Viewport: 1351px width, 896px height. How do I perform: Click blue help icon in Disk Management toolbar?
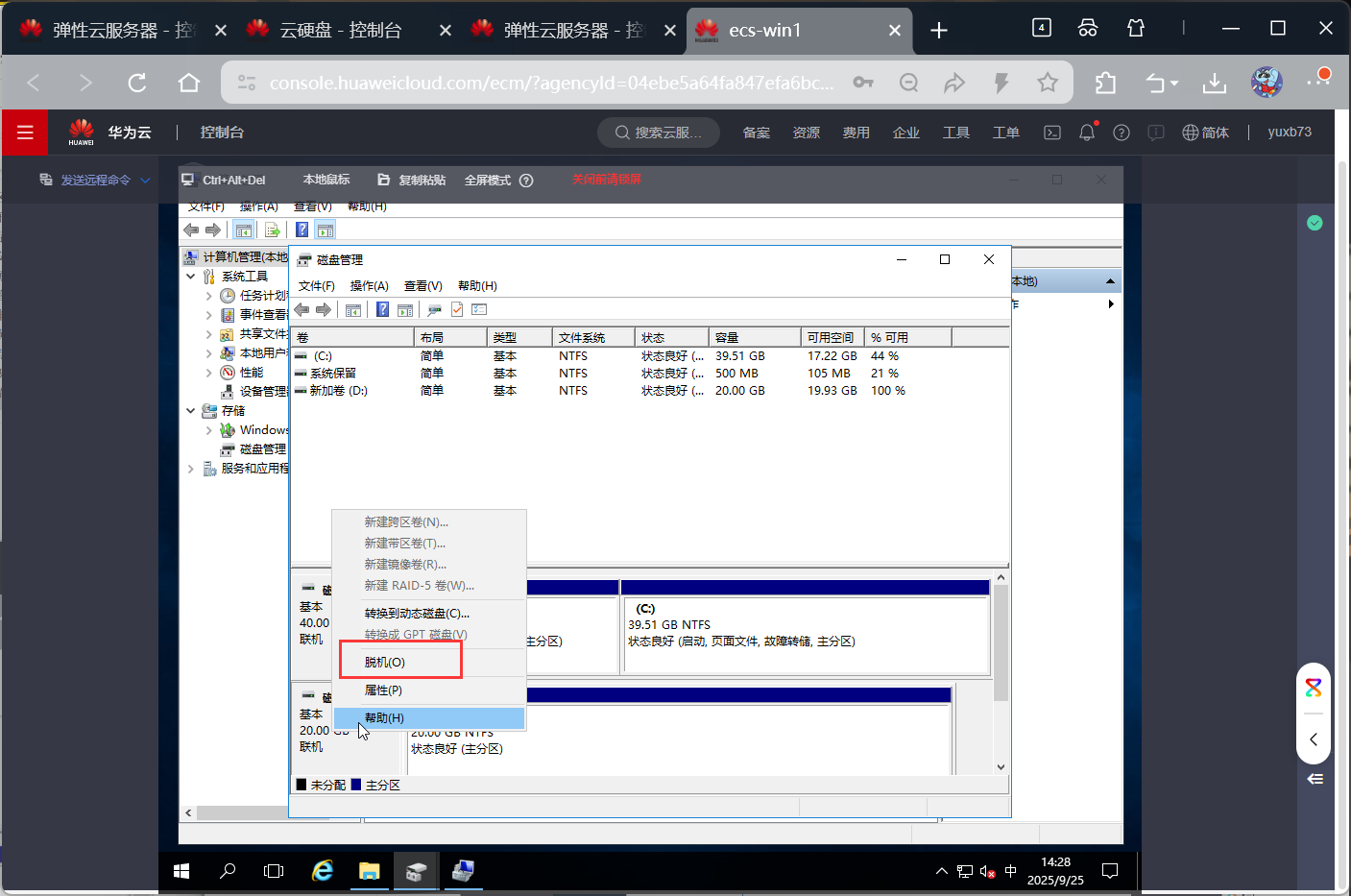pyautogui.click(x=382, y=309)
